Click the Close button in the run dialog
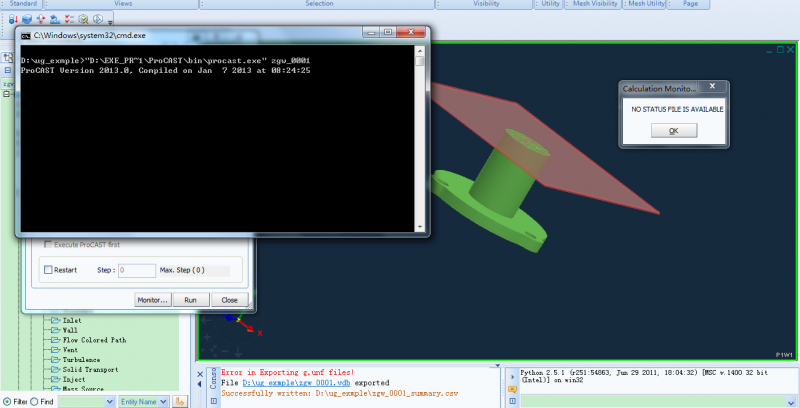The width and height of the screenshot is (800, 408). tap(230, 300)
